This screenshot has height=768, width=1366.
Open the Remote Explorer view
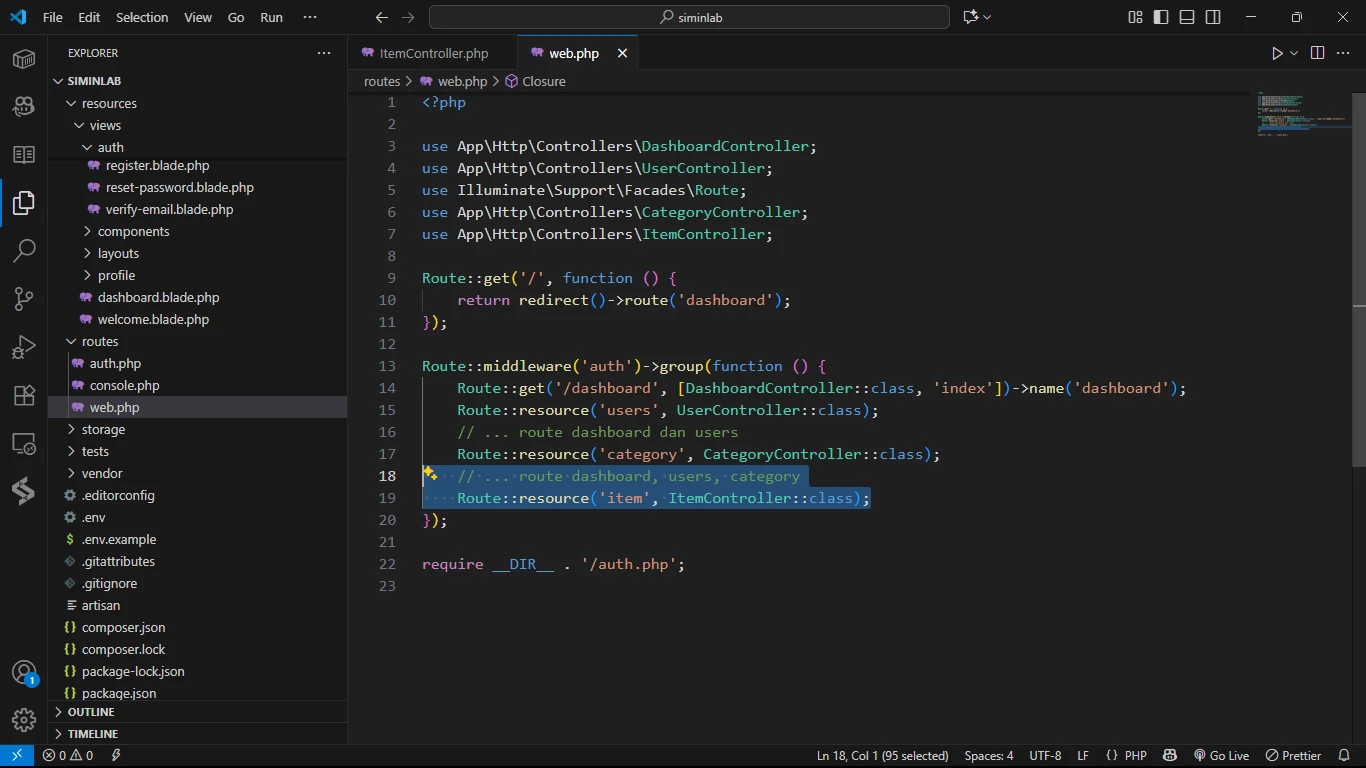24,443
